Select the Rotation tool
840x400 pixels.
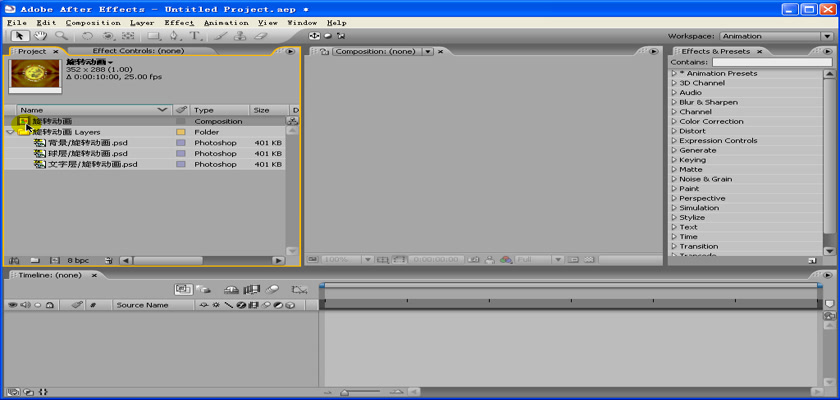coord(87,36)
